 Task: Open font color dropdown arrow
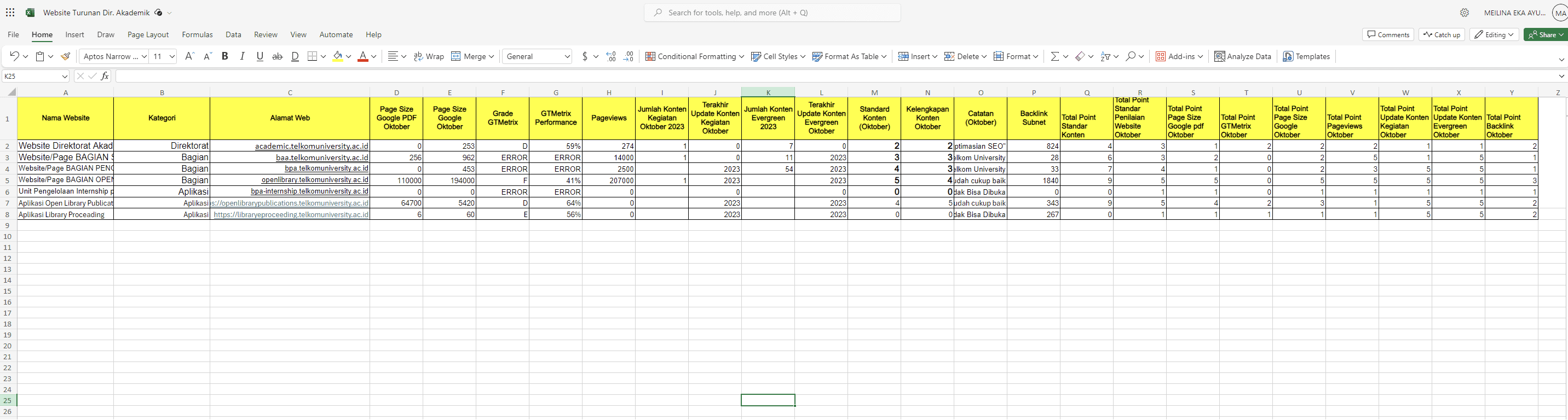pyautogui.click(x=374, y=56)
